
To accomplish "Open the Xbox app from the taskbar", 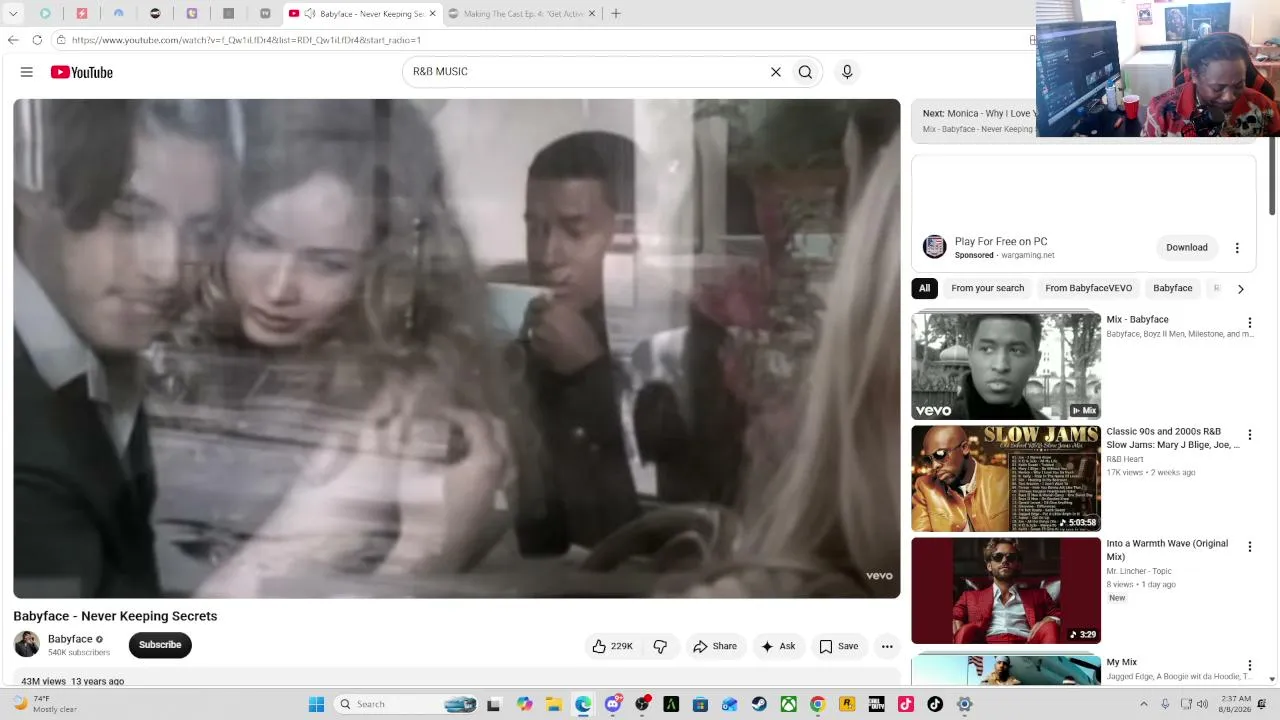I will (789, 704).
